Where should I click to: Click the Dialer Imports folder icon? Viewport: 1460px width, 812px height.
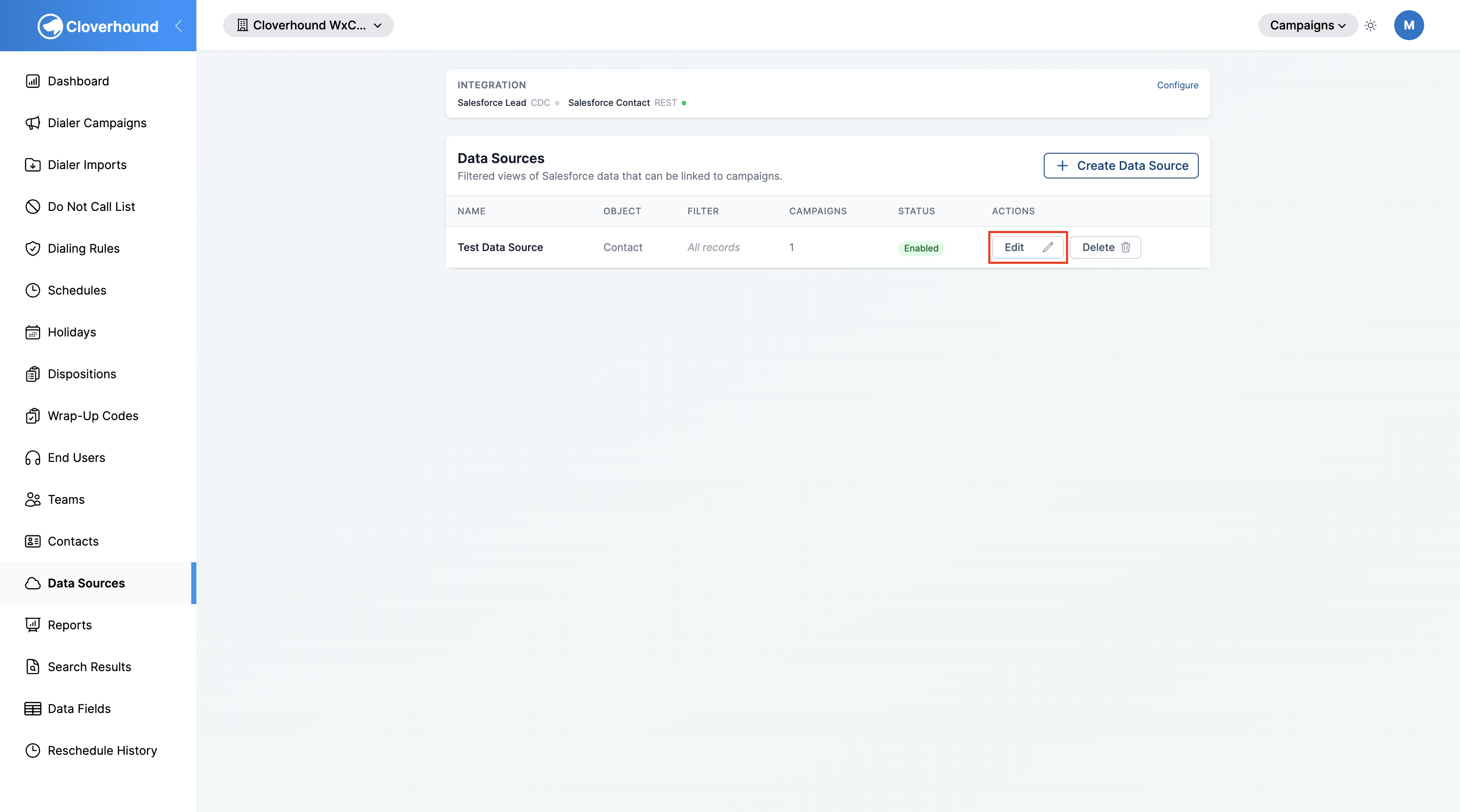click(x=33, y=165)
